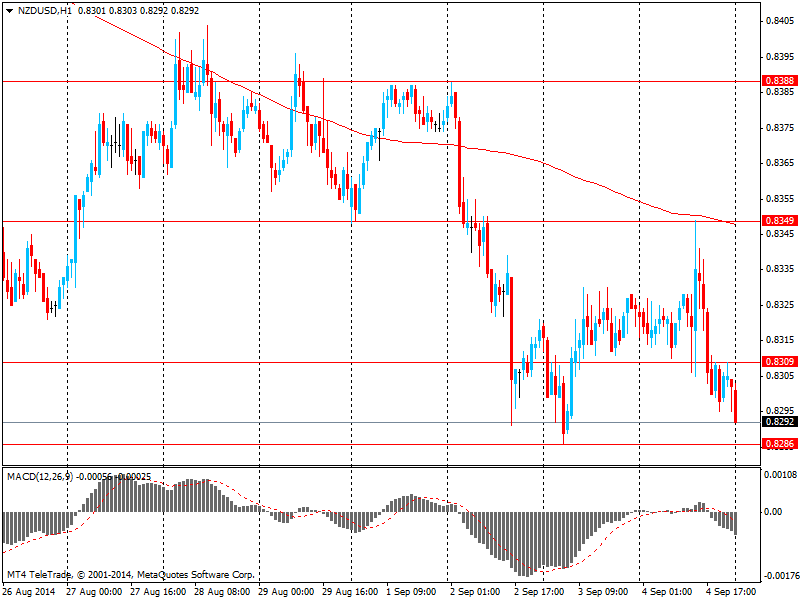Image resolution: width=800 pixels, height=600 pixels.
Task: Click the 29 Aug 00:00 time label
Action: pos(286,592)
